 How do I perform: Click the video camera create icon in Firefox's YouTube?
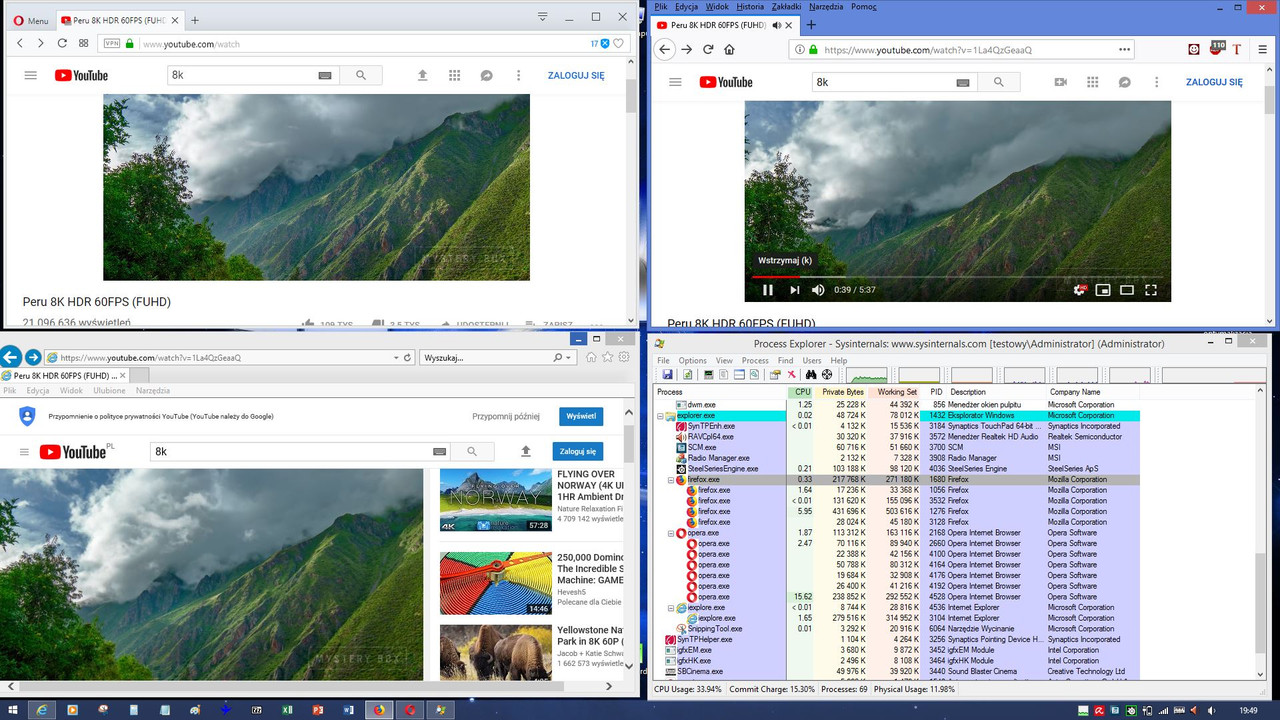pyautogui.click(x=1061, y=82)
